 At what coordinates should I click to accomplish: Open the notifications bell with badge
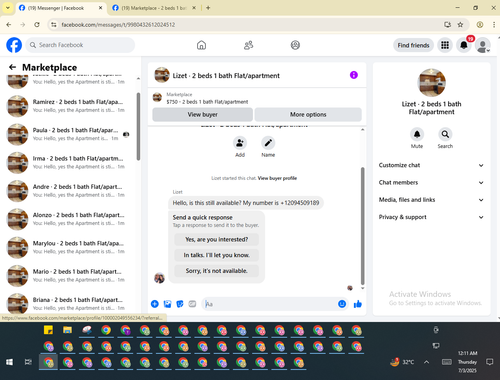coord(464,45)
